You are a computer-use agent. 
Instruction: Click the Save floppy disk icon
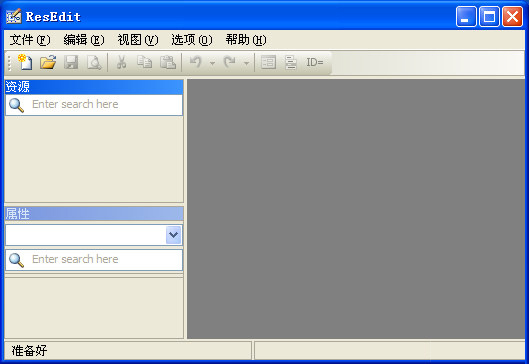[x=71, y=62]
